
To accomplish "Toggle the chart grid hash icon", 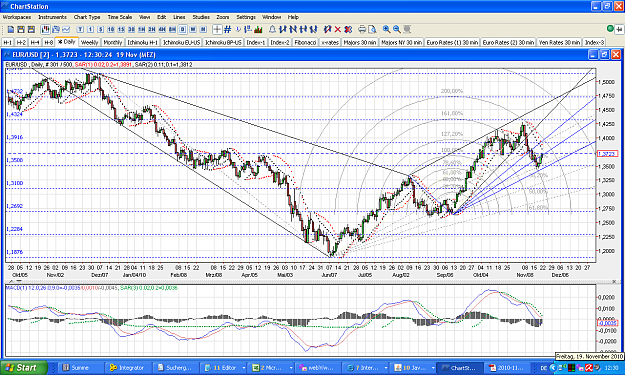I will pos(228,29).
